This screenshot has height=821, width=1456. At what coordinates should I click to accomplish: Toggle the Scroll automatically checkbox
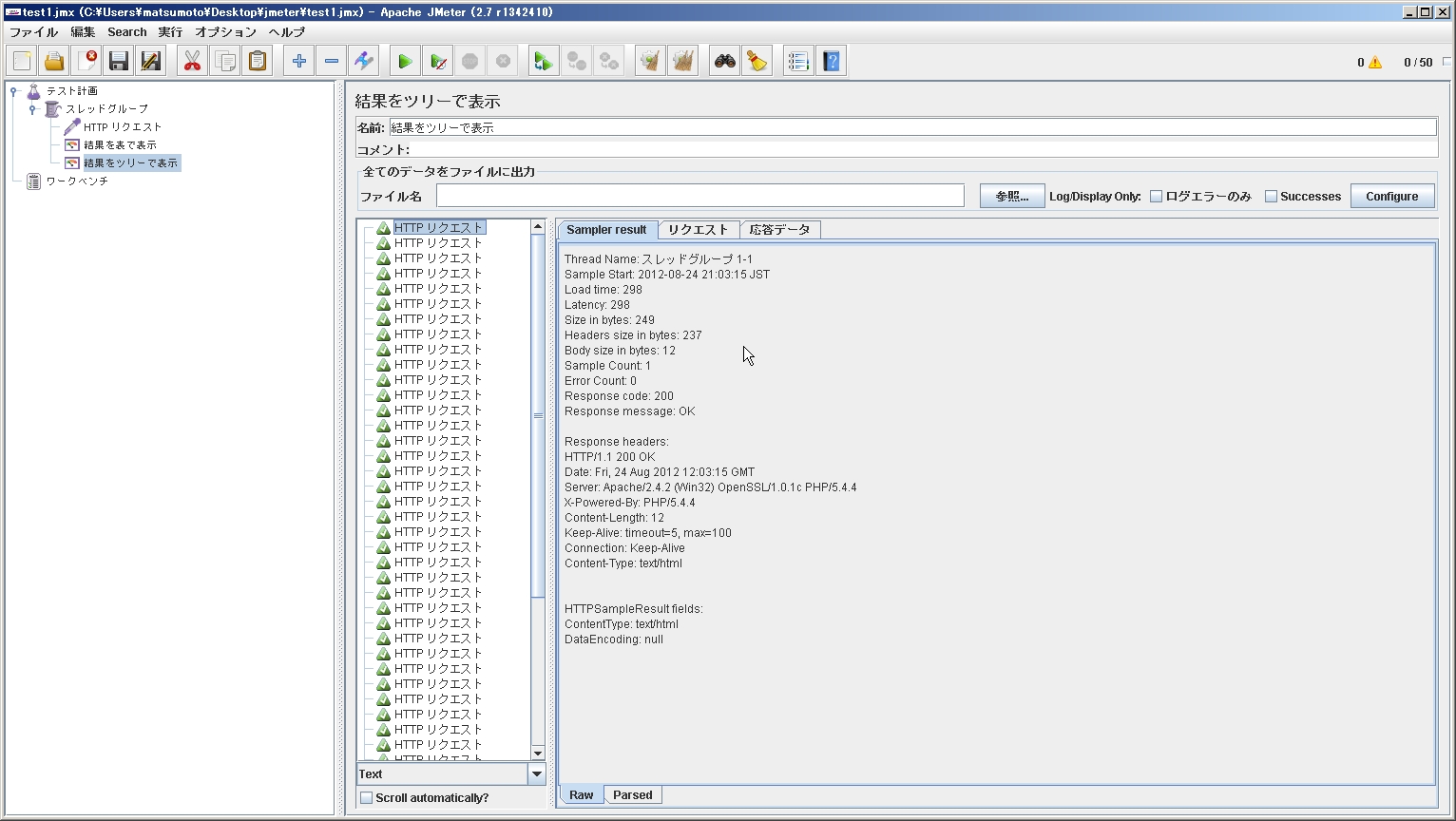click(366, 798)
